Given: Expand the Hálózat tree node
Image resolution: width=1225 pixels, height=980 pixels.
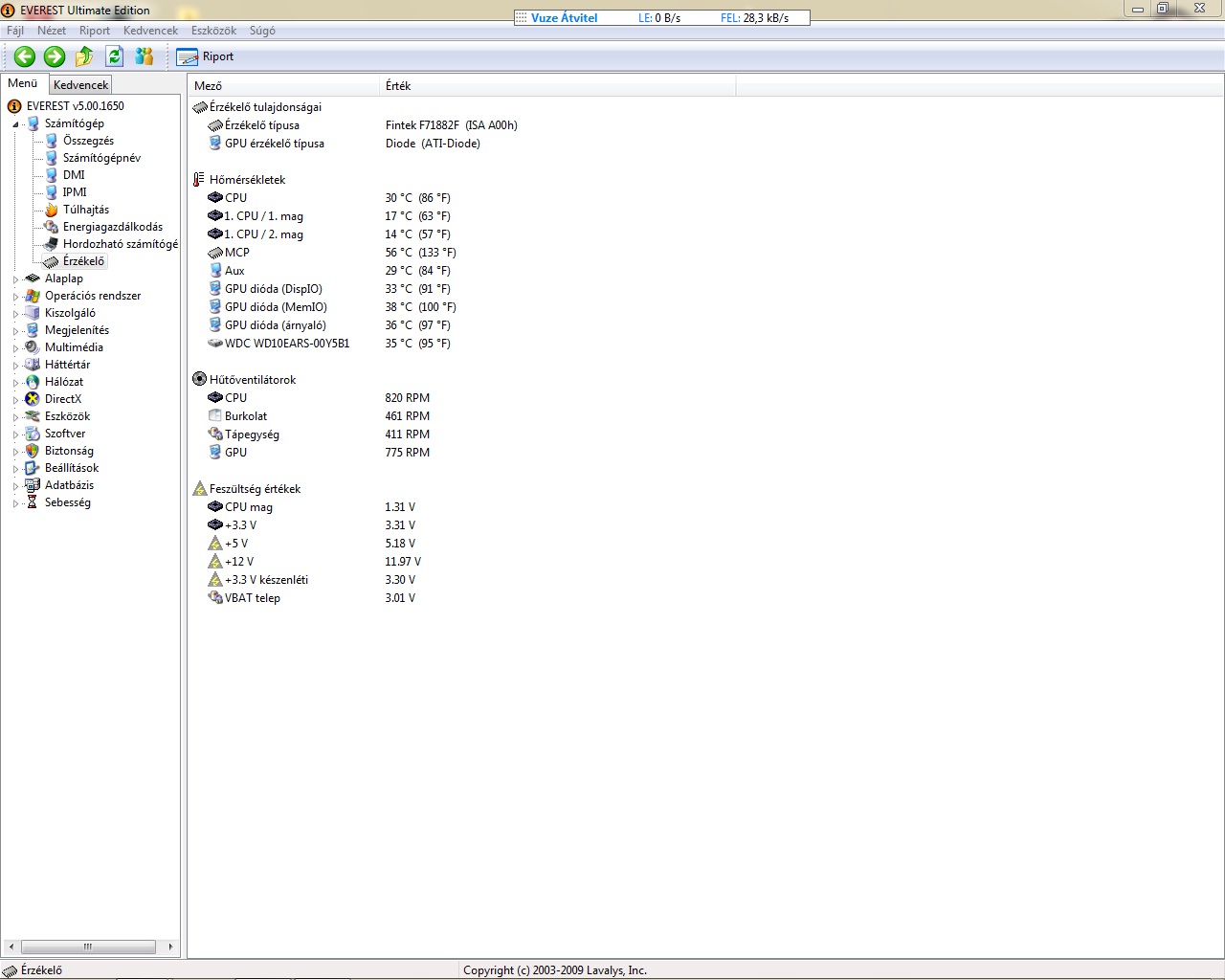Looking at the screenshot, I should [15, 383].
